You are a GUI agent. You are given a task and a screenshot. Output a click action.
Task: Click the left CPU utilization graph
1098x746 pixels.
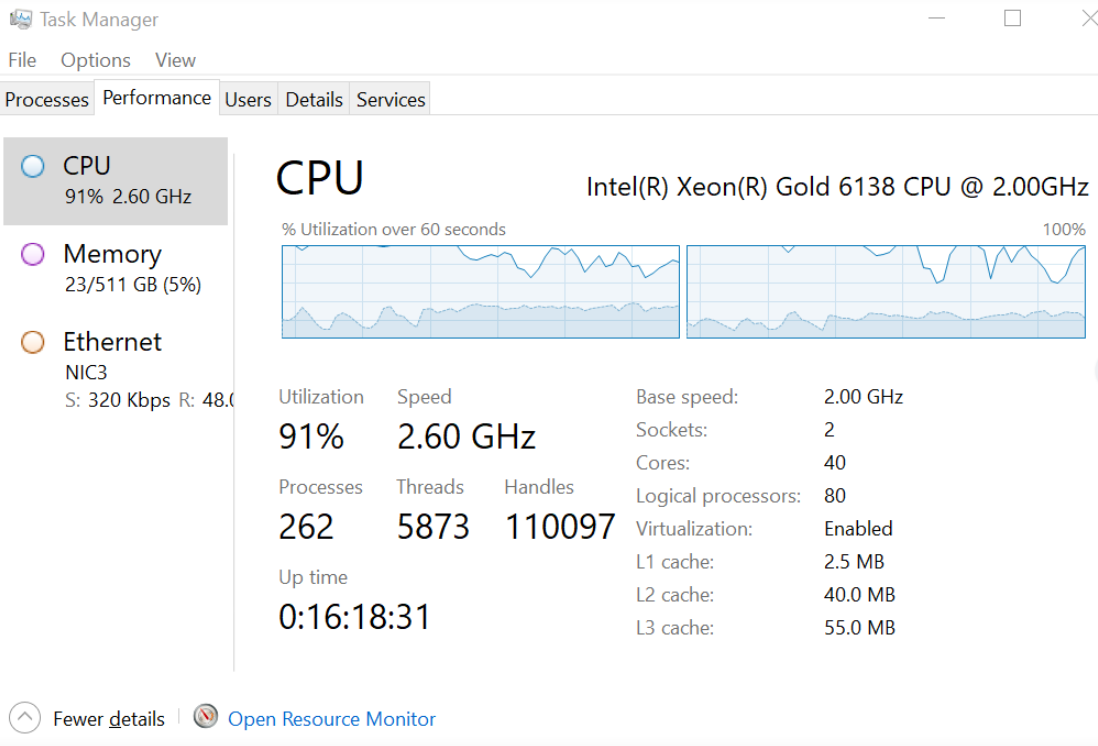(480, 292)
